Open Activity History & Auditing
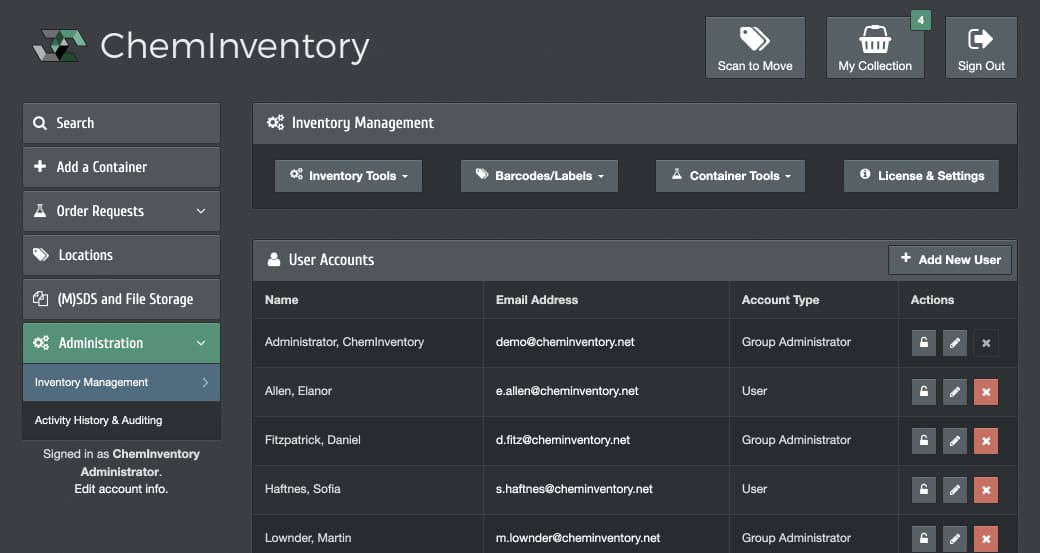 pos(121,420)
